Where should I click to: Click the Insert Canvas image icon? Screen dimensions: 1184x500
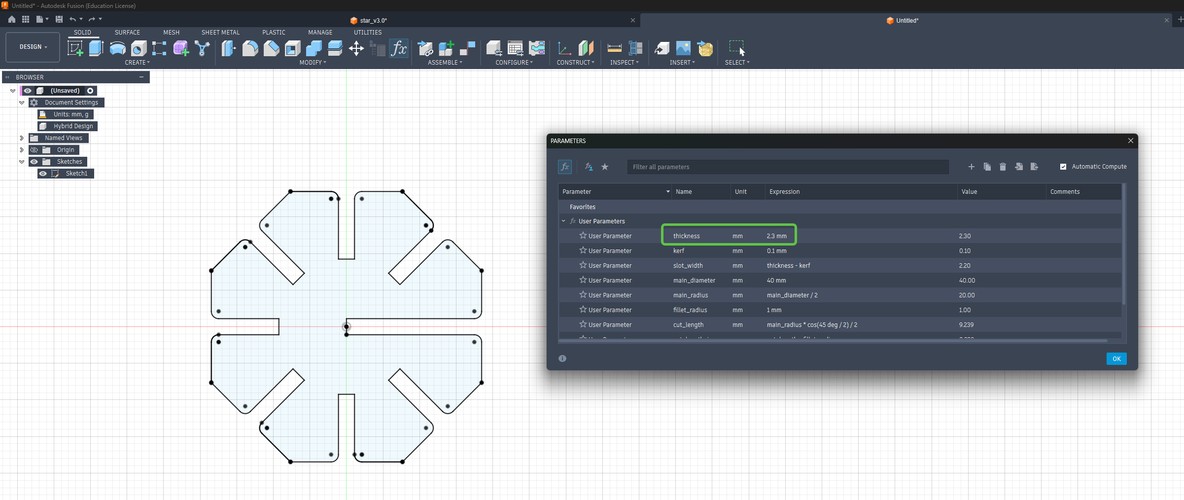683,48
